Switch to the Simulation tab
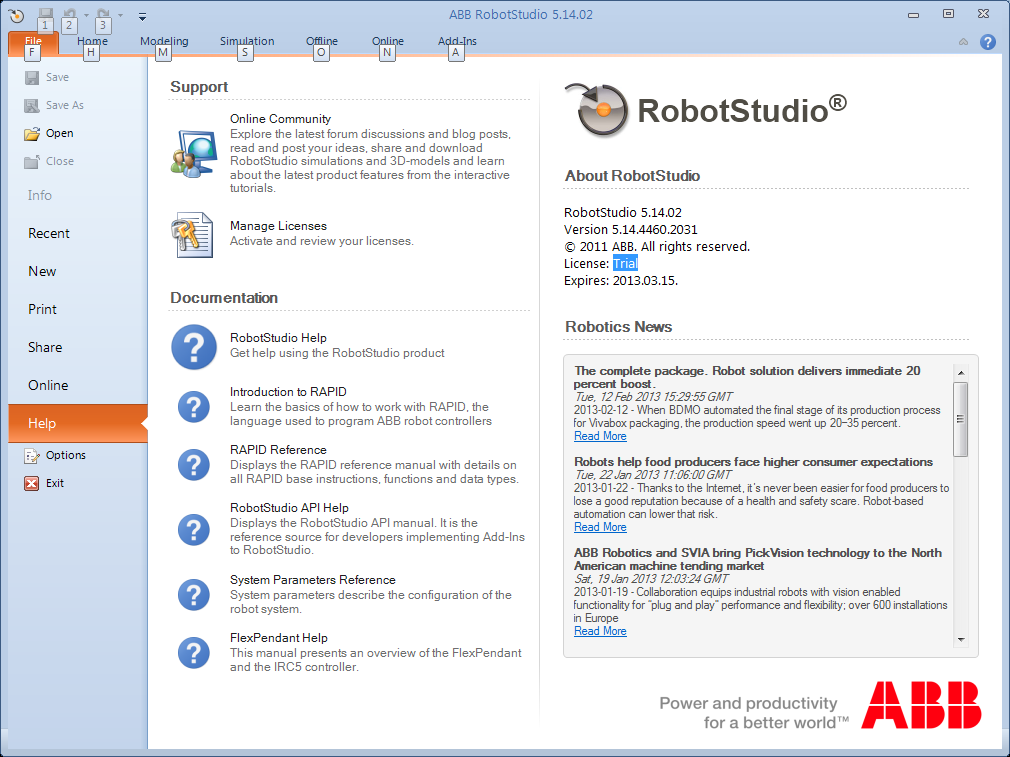Screen dimensions: 1010x757 click(247, 42)
